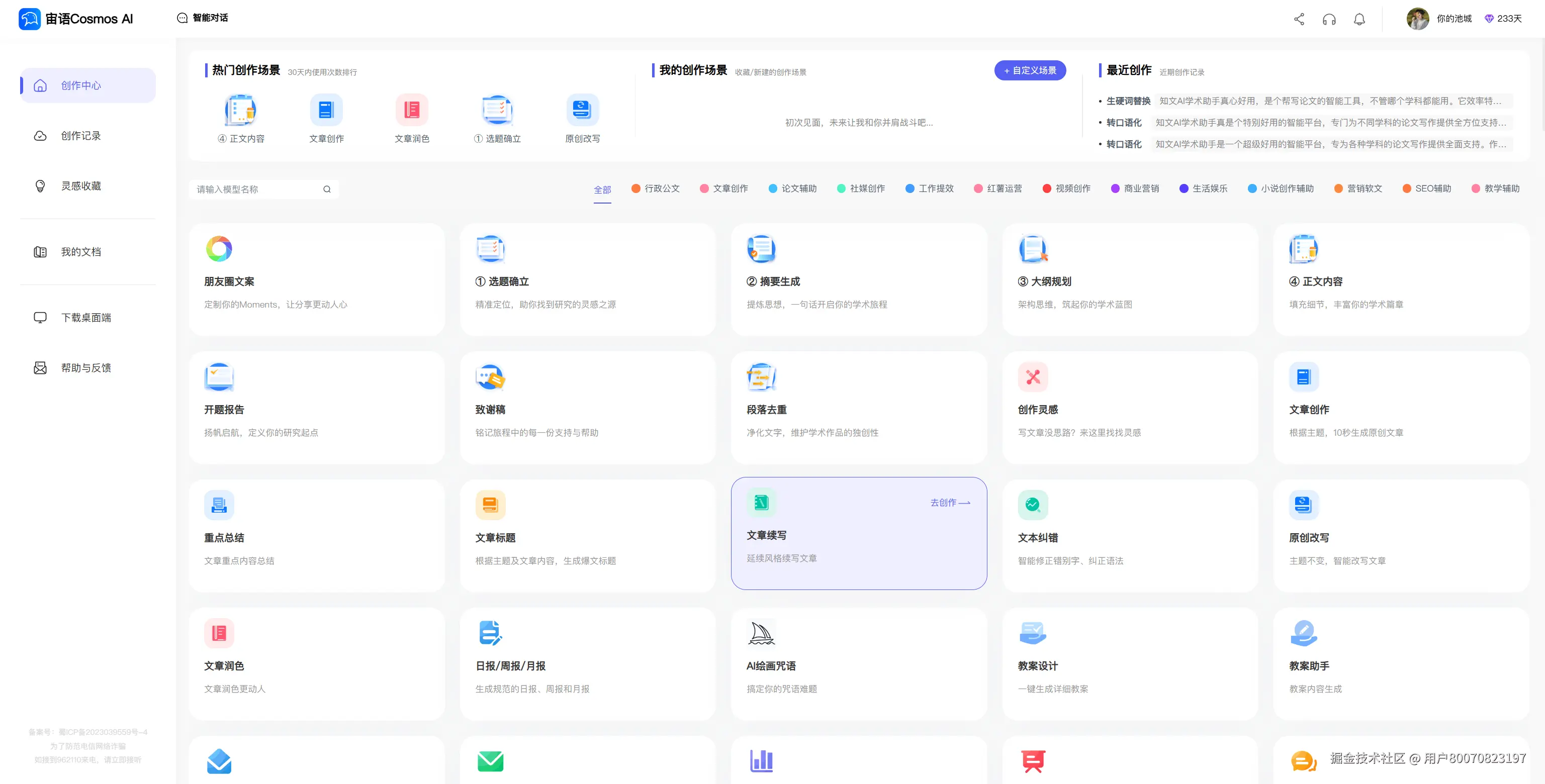Viewport: 1545px width, 784px height.
Task: Click 去创作 link on 文章续写 card
Action: tap(949, 503)
